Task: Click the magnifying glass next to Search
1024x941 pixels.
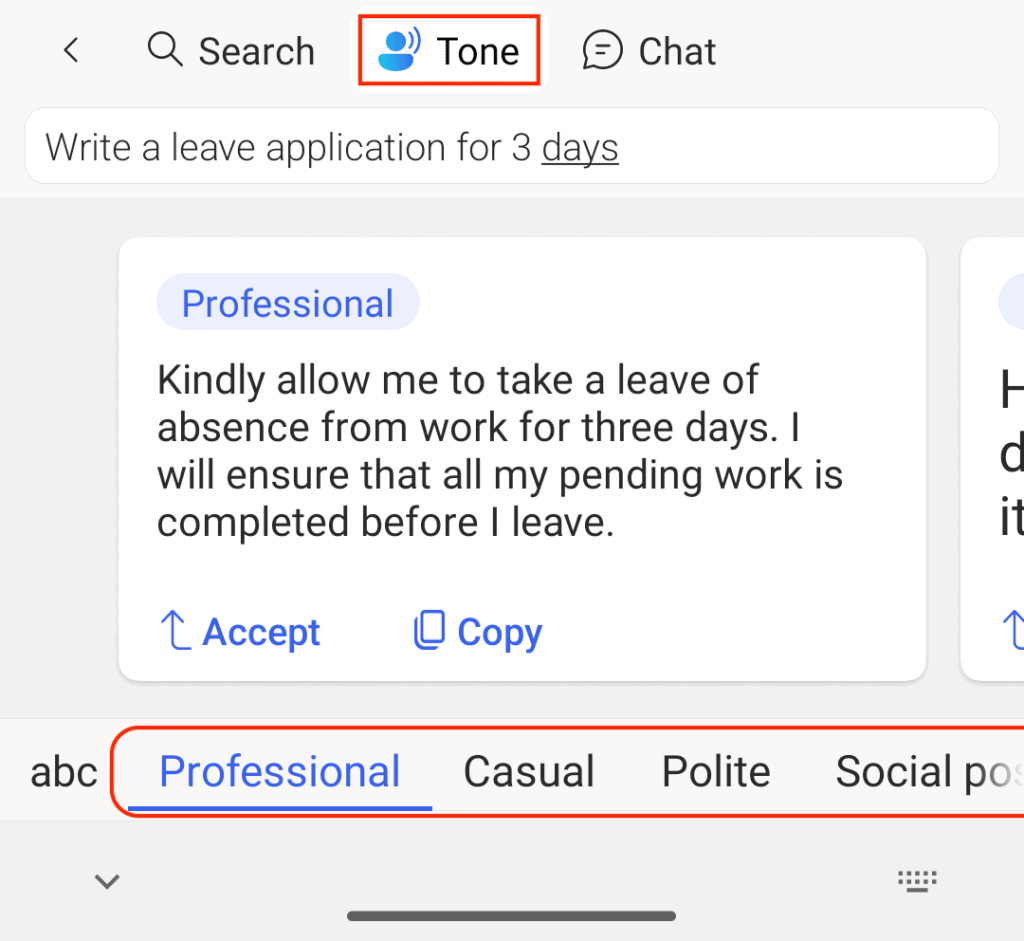Action: (164, 50)
